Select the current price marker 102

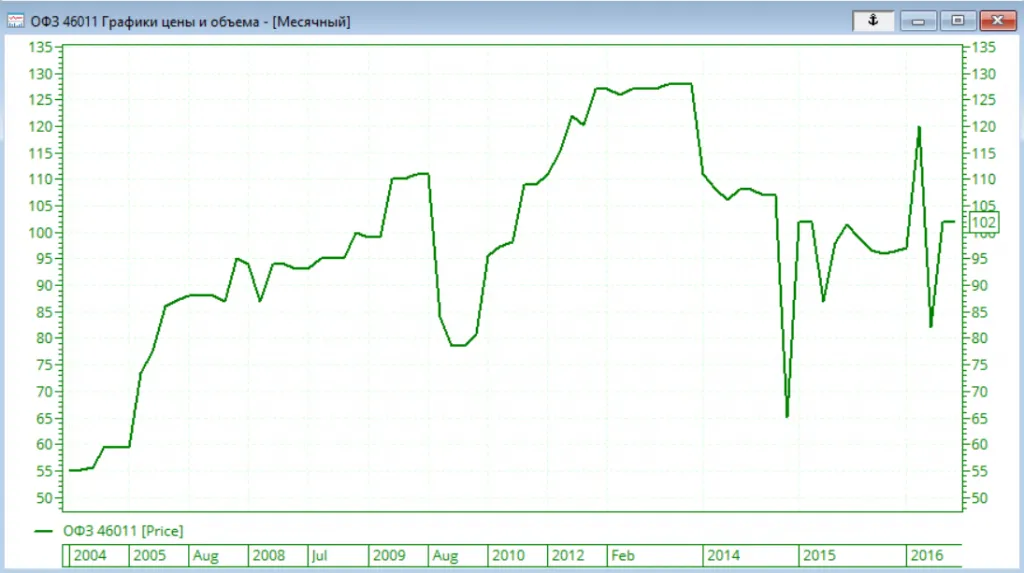point(984,223)
